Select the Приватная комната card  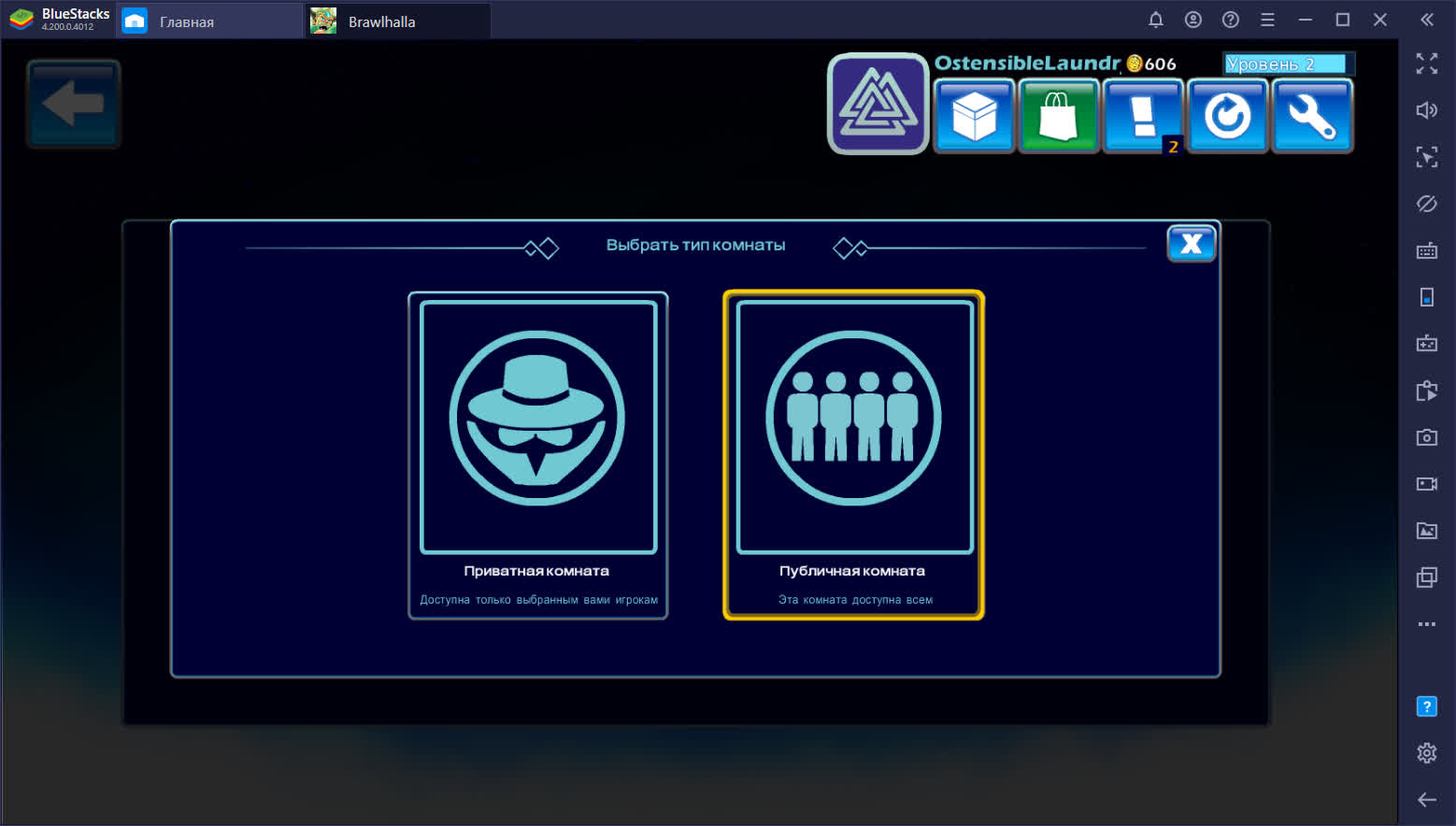pos(538,455)
